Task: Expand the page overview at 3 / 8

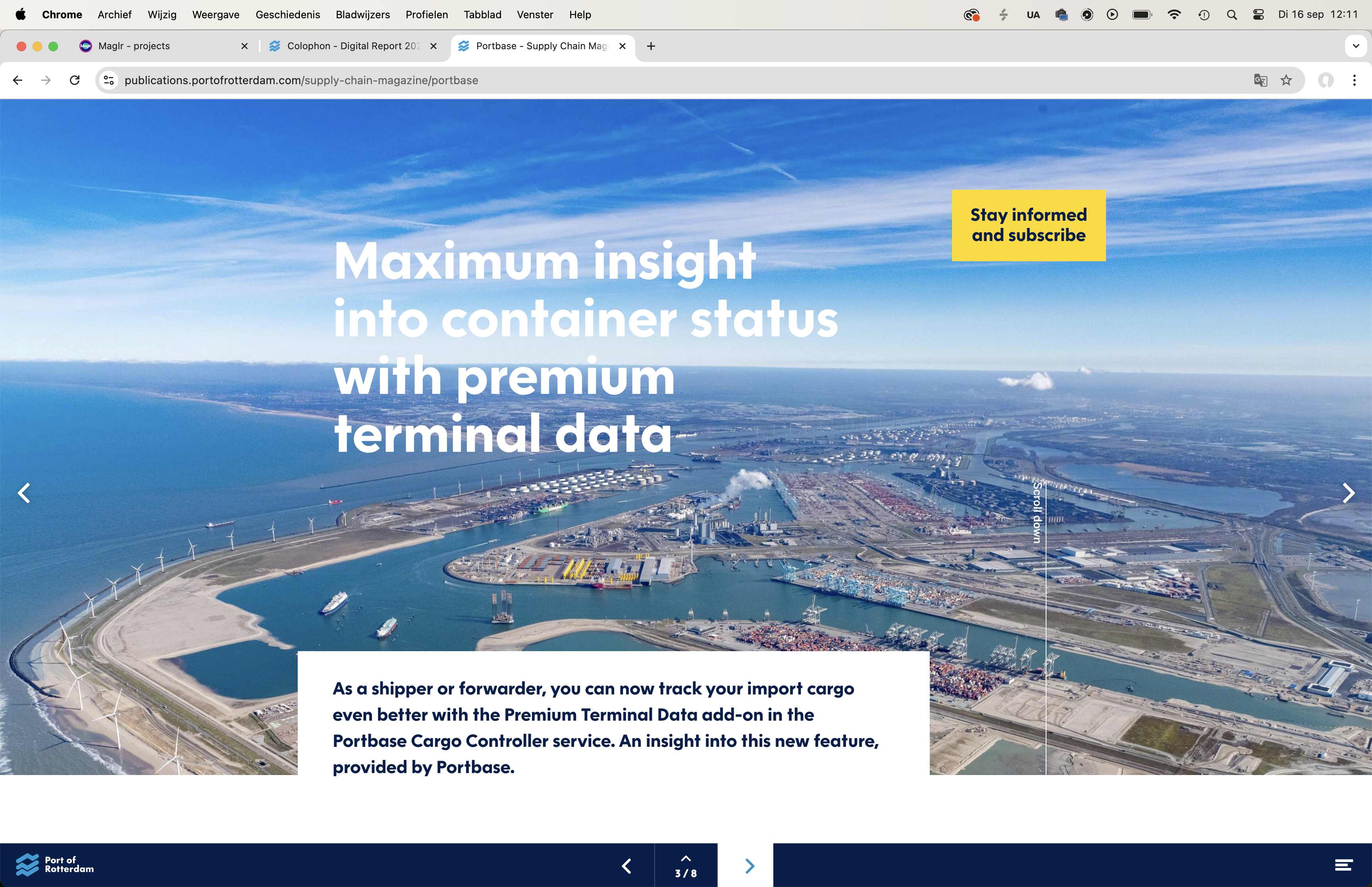Action: point(686,866)
